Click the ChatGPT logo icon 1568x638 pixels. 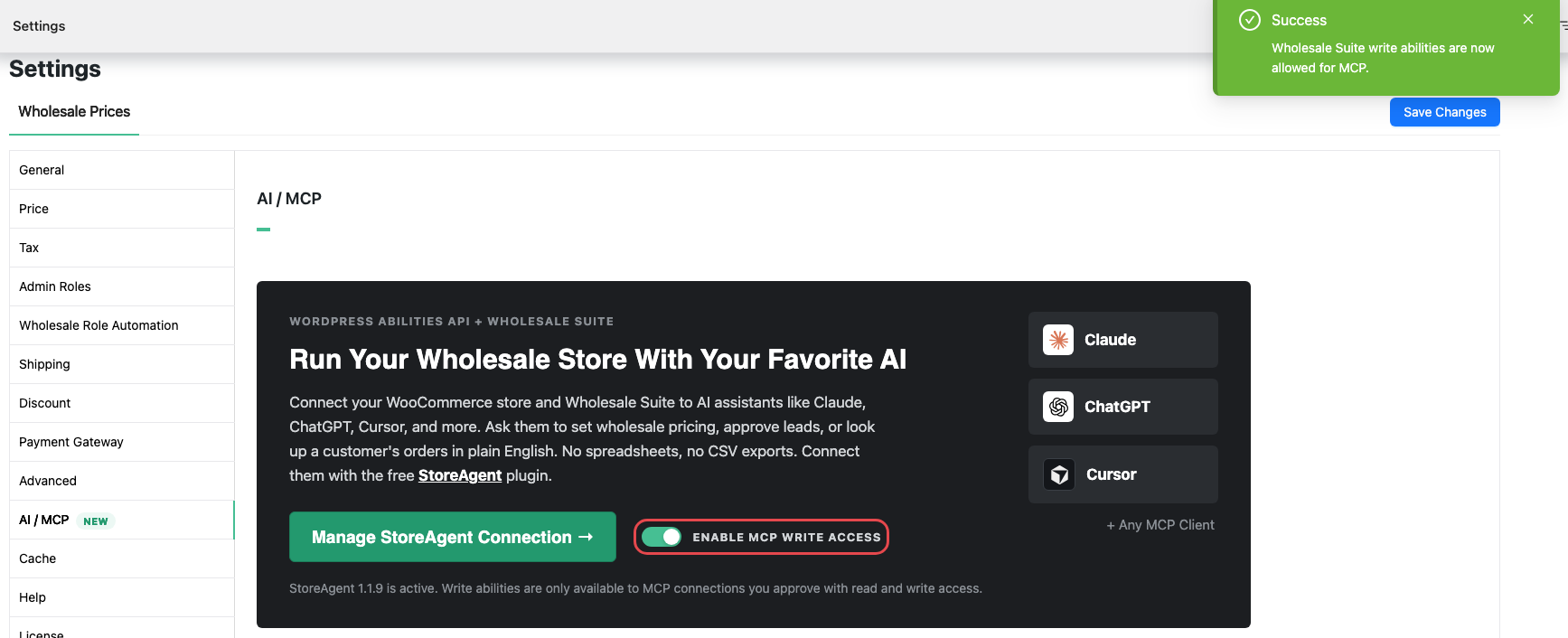[x=1058, y=407]
